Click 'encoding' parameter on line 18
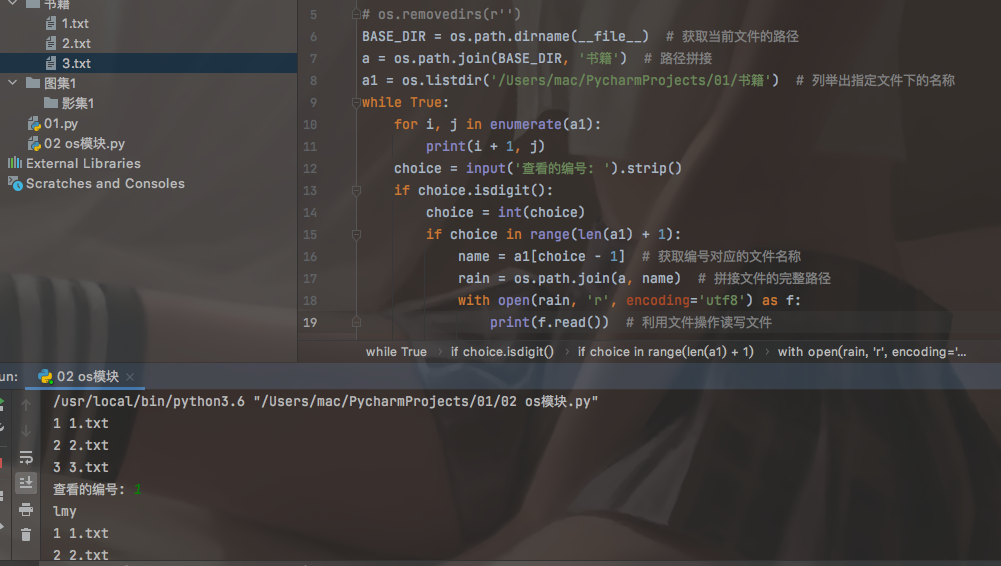The width and height of the screenshot is (1001, 566). pos(658,301)
